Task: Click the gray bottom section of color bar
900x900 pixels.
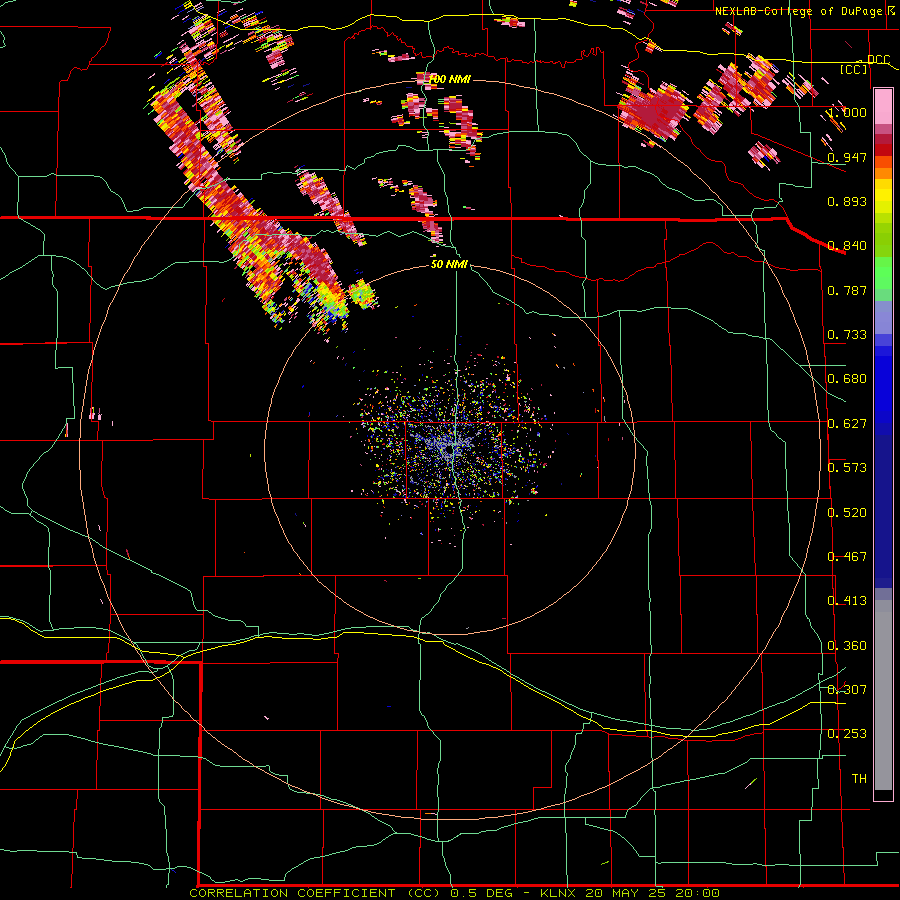Action: (883, 695)
